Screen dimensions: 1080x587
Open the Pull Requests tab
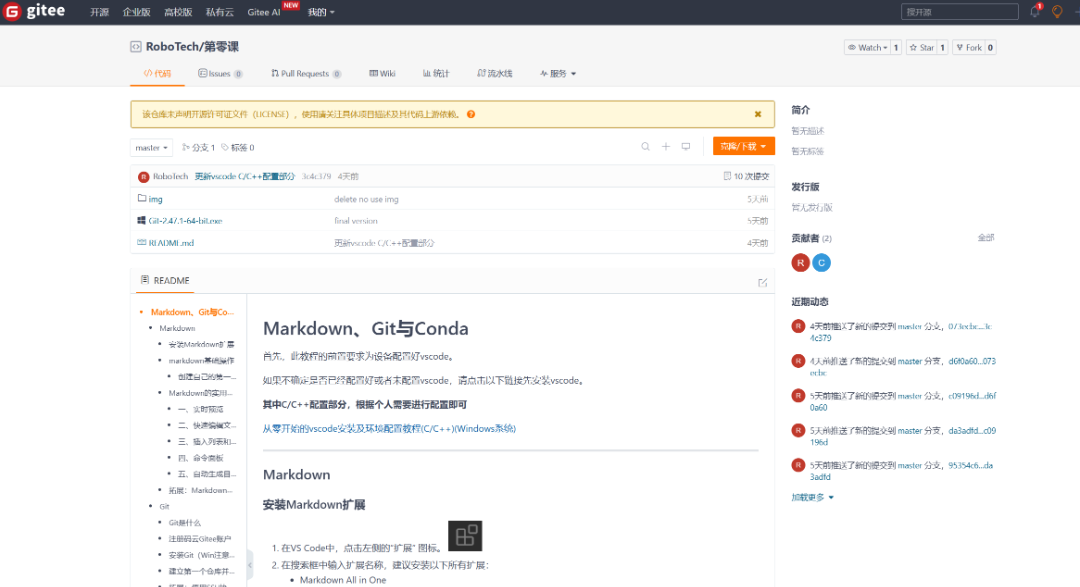(305, 74)
